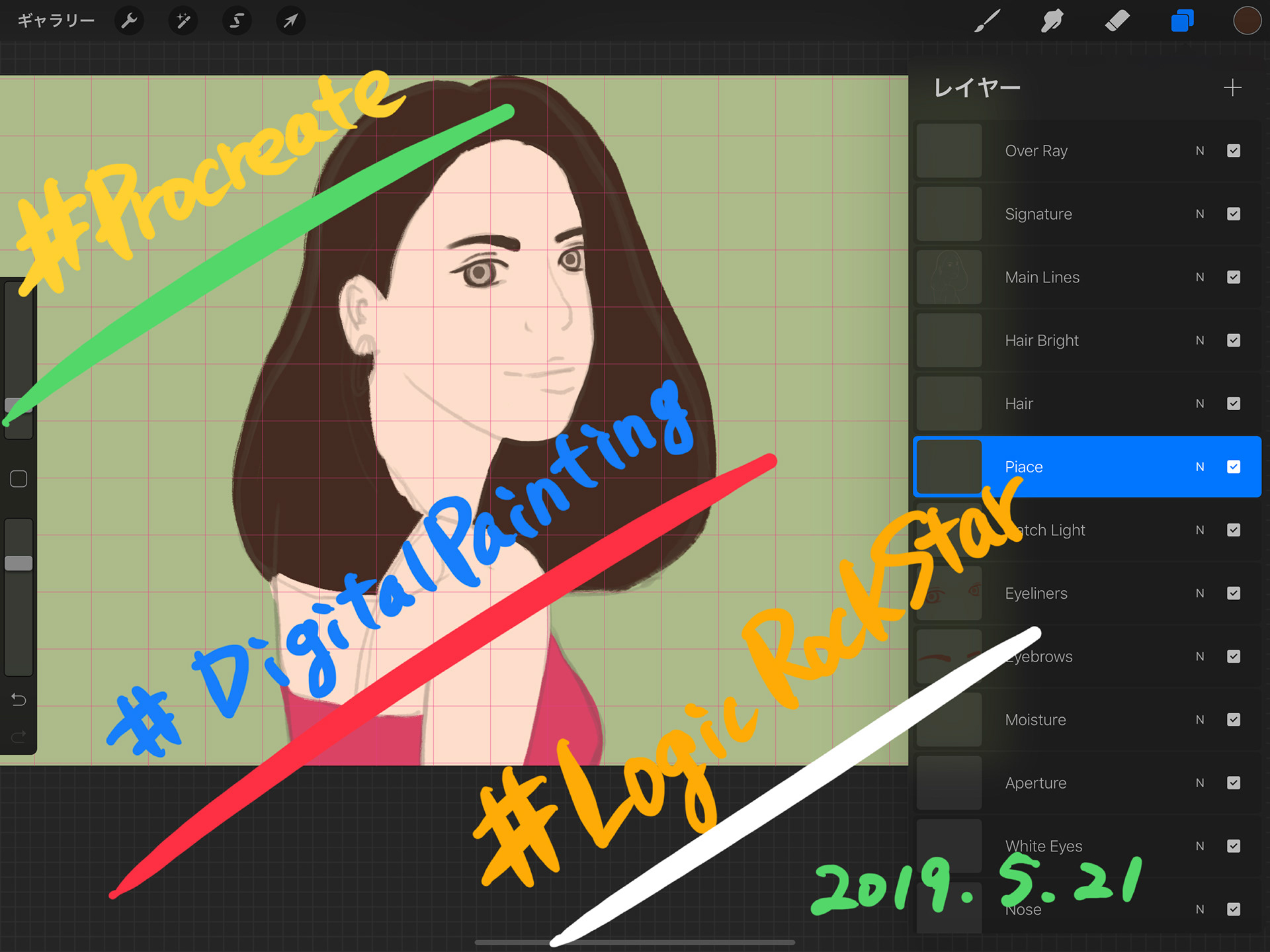This screenshot has width=1270, height=952.
Task: Tap the Over Ray layer thumbnail
Action: (x=949, y=151)
